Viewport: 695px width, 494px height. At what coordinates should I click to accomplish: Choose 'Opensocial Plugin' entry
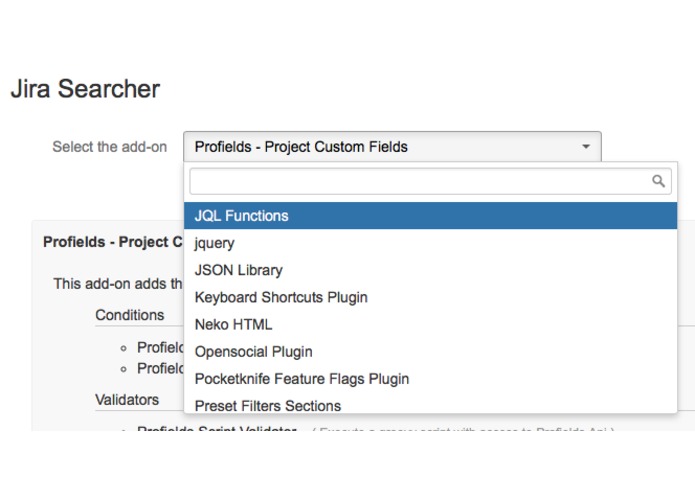tap(430, 352)
